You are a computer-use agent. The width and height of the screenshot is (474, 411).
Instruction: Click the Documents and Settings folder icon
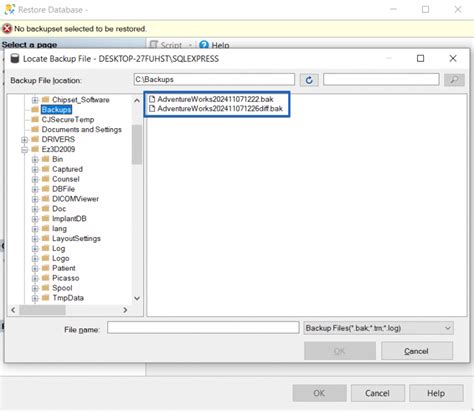click(x=35, y=129)
